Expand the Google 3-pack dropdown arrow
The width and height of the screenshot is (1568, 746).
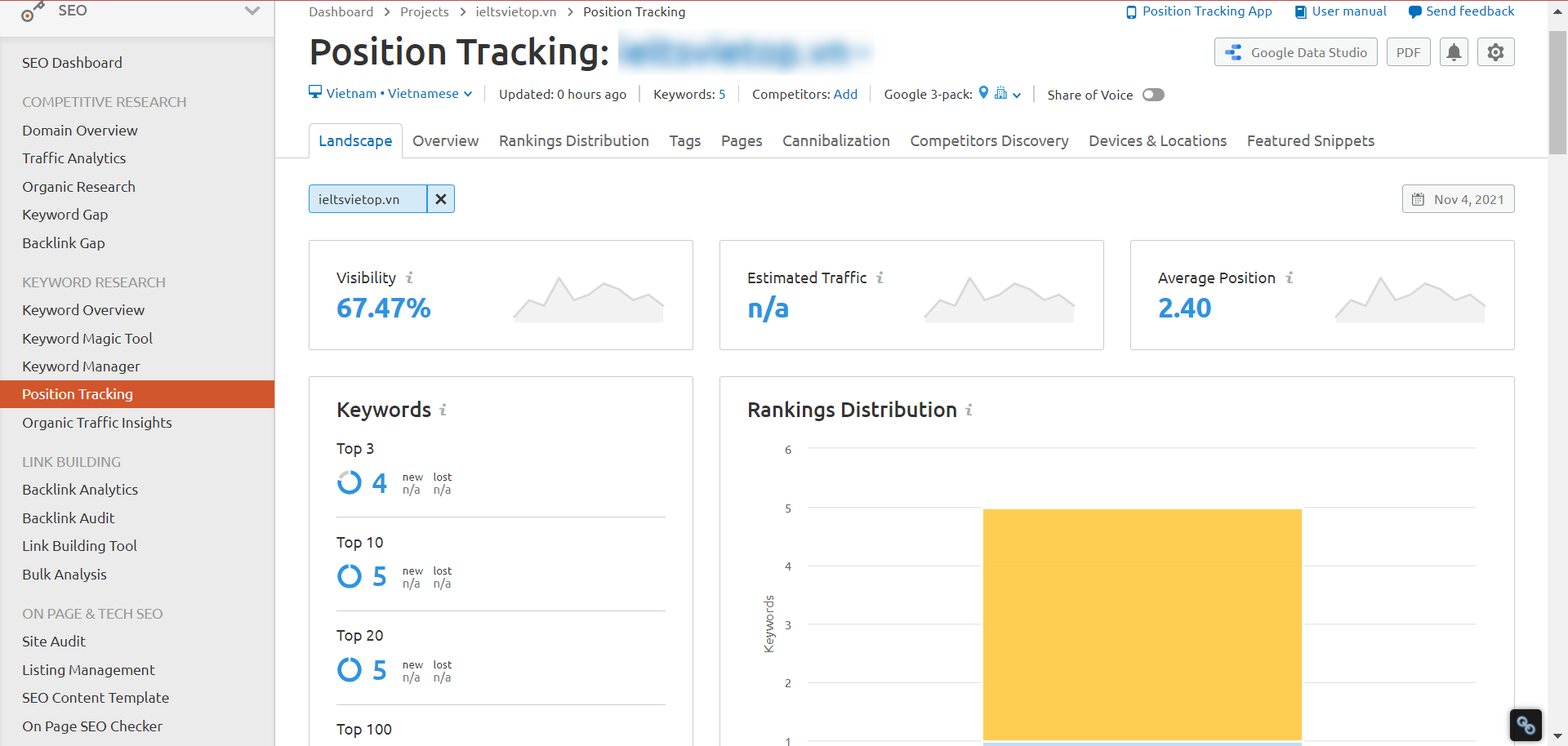[1017, 95]
